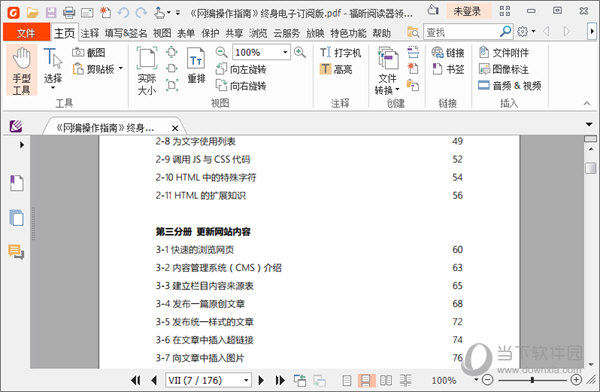Switch to facing pages view

[386, 380]
